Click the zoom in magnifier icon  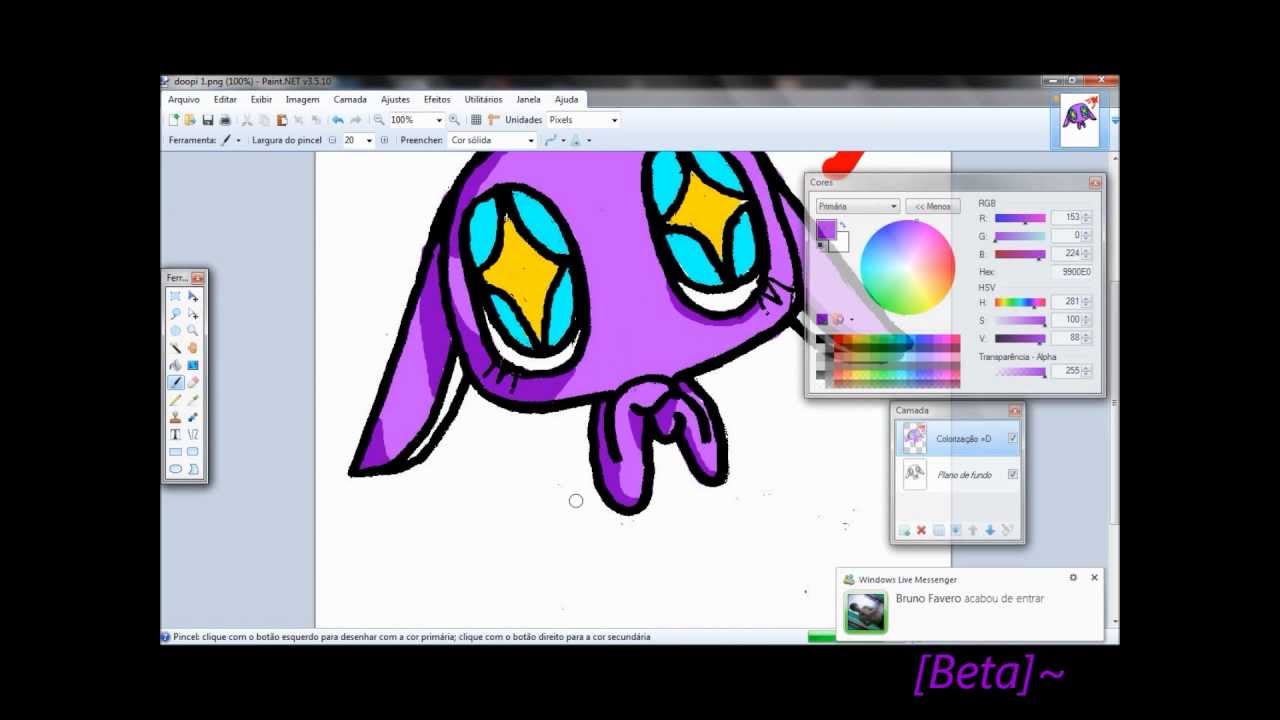pyautogui.click(x=454, y=120)
